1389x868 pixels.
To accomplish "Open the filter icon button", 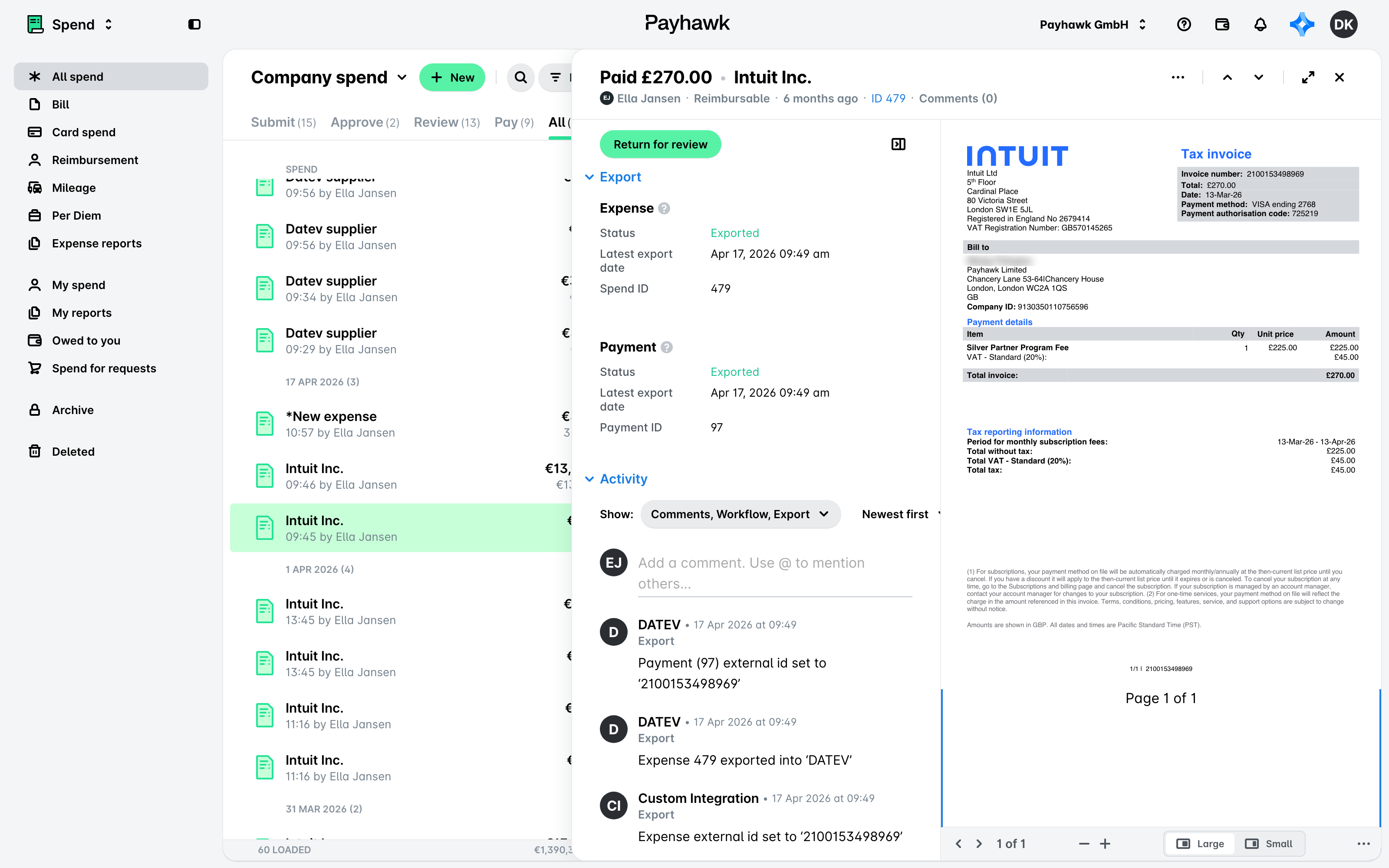I will 555,77.
